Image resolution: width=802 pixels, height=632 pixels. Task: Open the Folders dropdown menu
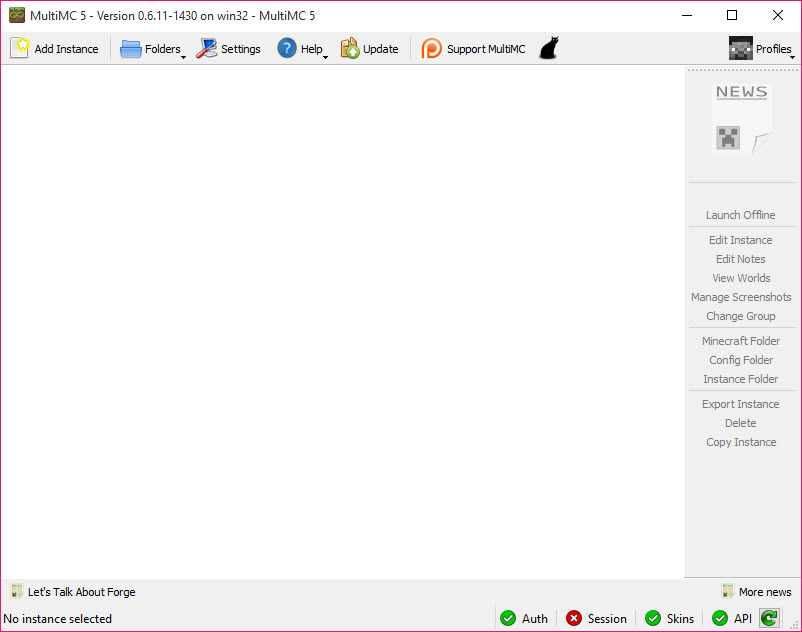[153, 49]
